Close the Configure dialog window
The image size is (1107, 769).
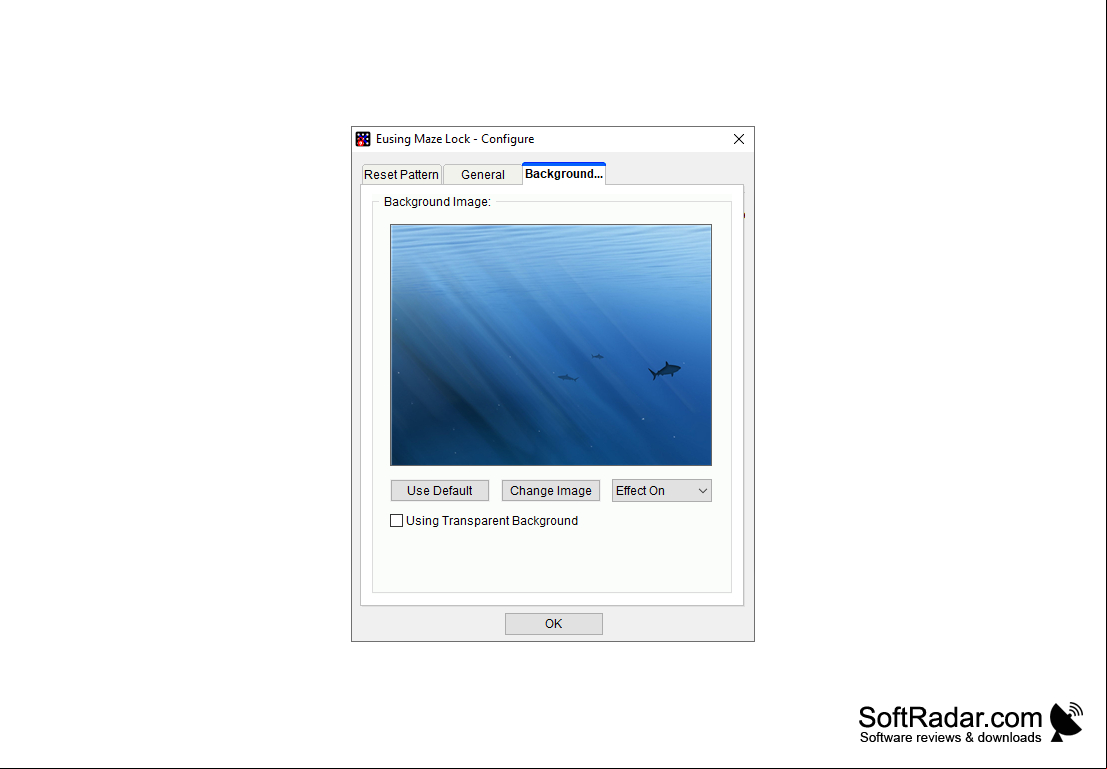tap(738, 139)
